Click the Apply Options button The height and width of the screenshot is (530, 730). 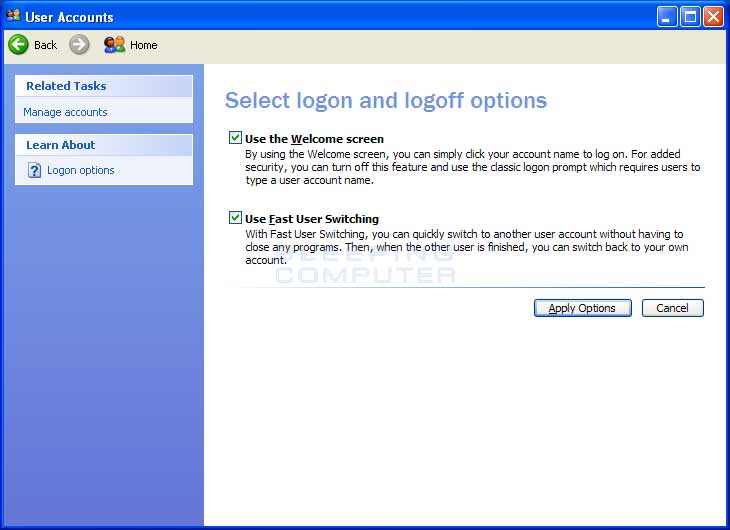[582, 308]
